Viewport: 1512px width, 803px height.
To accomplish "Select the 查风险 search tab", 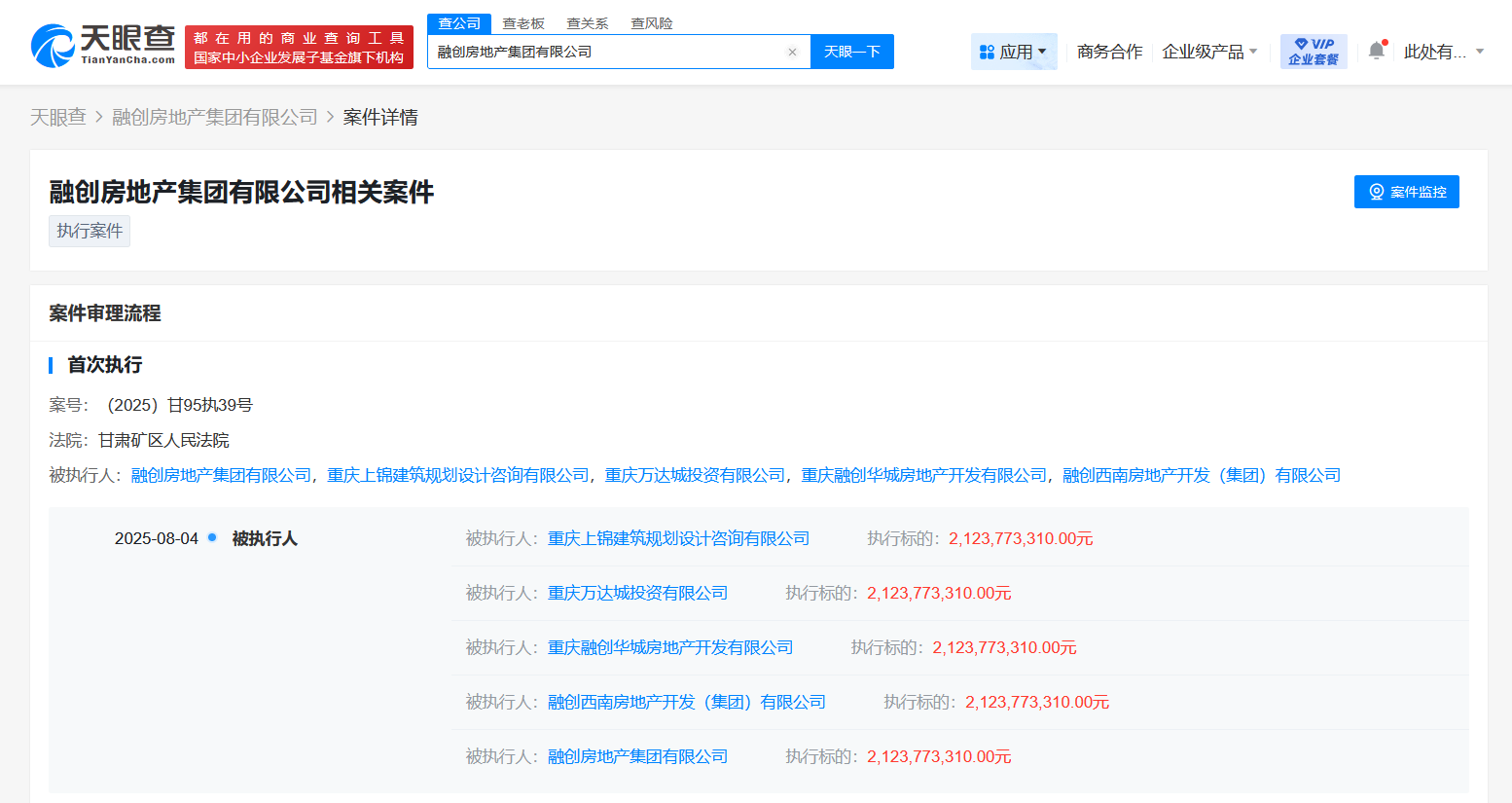I will (652, 23).
